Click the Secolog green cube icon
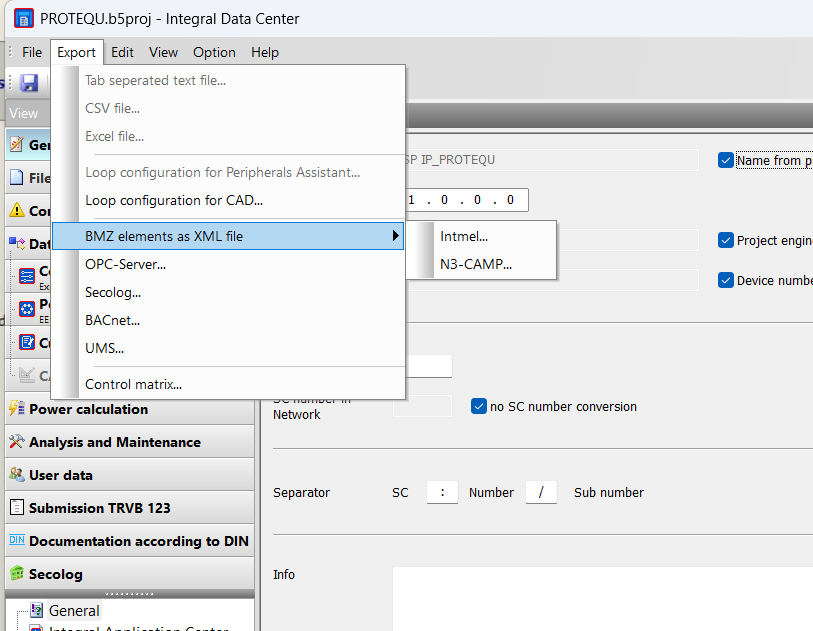This screenshot has height=631, width=813. (x=17, y=573)
